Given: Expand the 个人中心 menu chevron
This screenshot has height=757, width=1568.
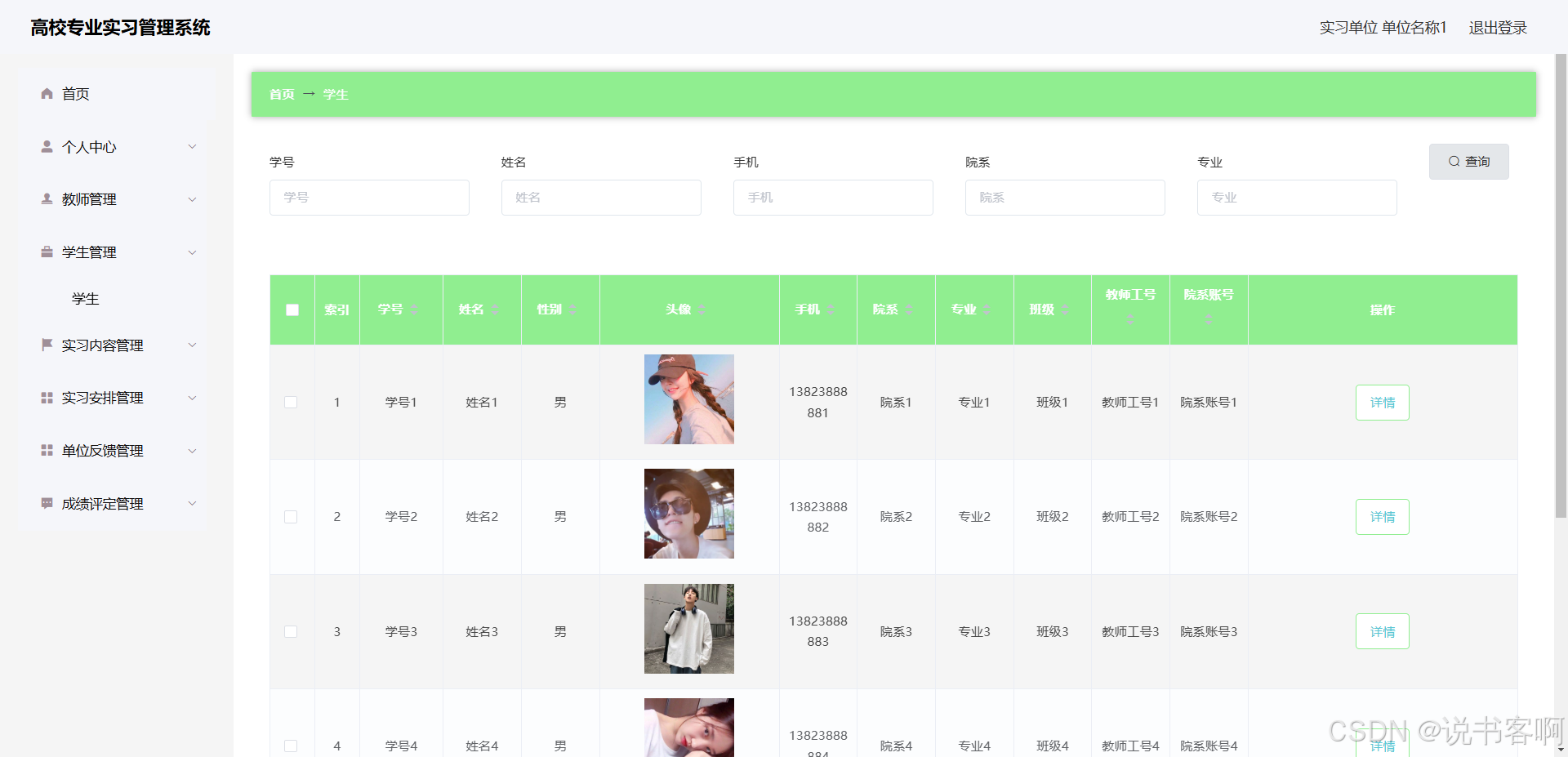Looking at the screenshot, I should [192, 147].
